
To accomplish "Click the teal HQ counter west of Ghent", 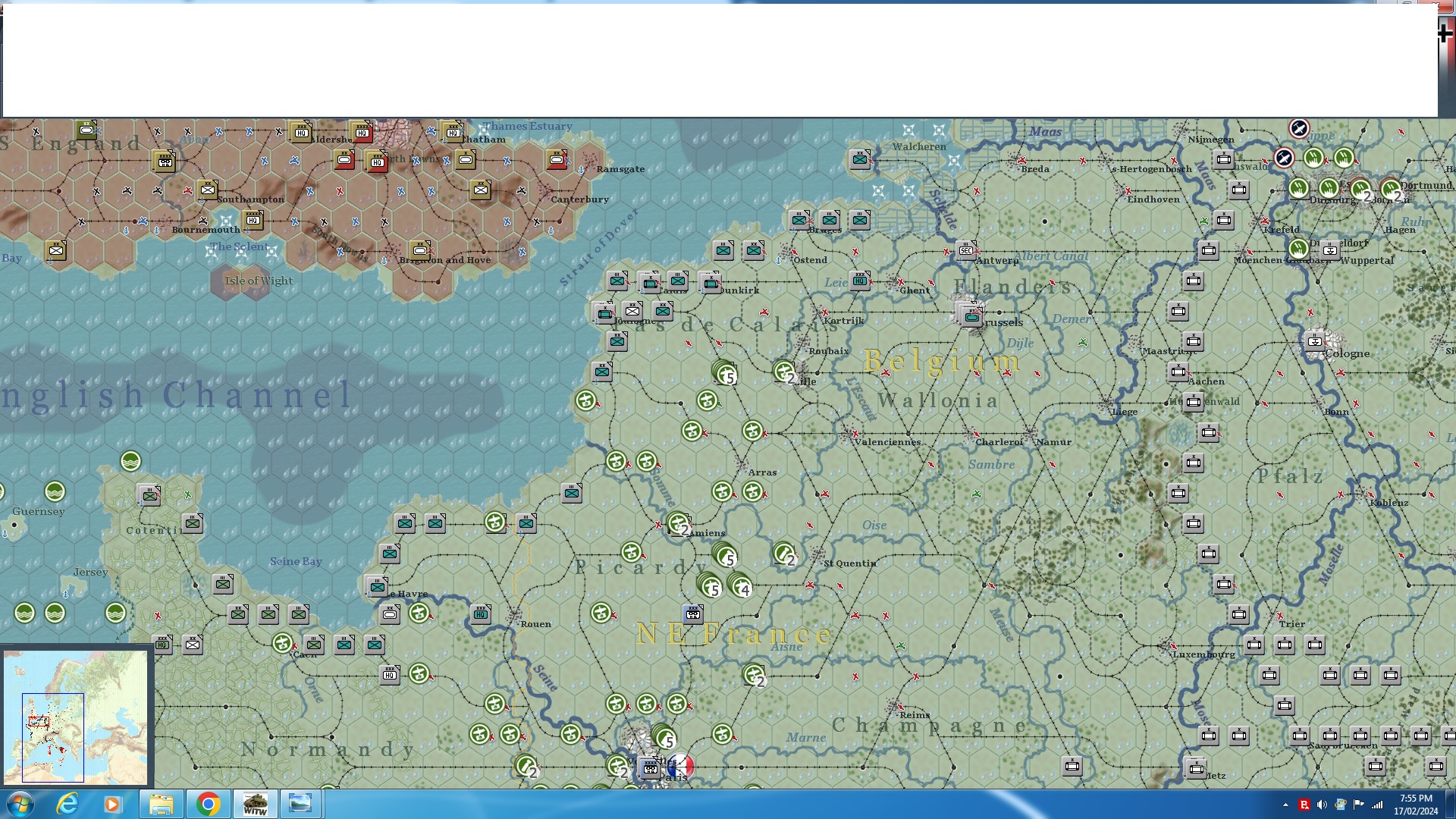I will pyautogui.click(x=860, y=281).
